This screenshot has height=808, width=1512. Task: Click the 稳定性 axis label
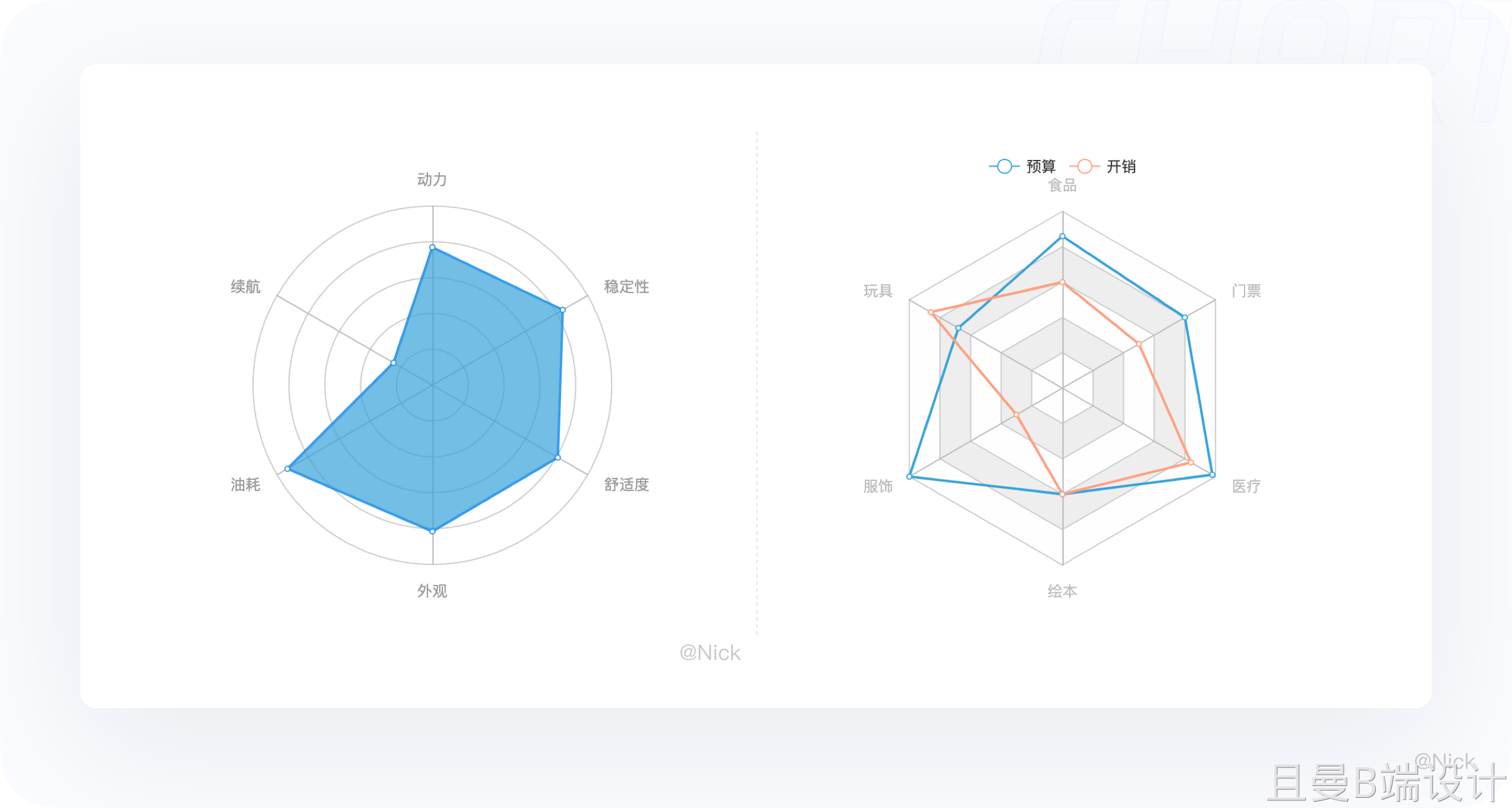click(x=626, y=287)
